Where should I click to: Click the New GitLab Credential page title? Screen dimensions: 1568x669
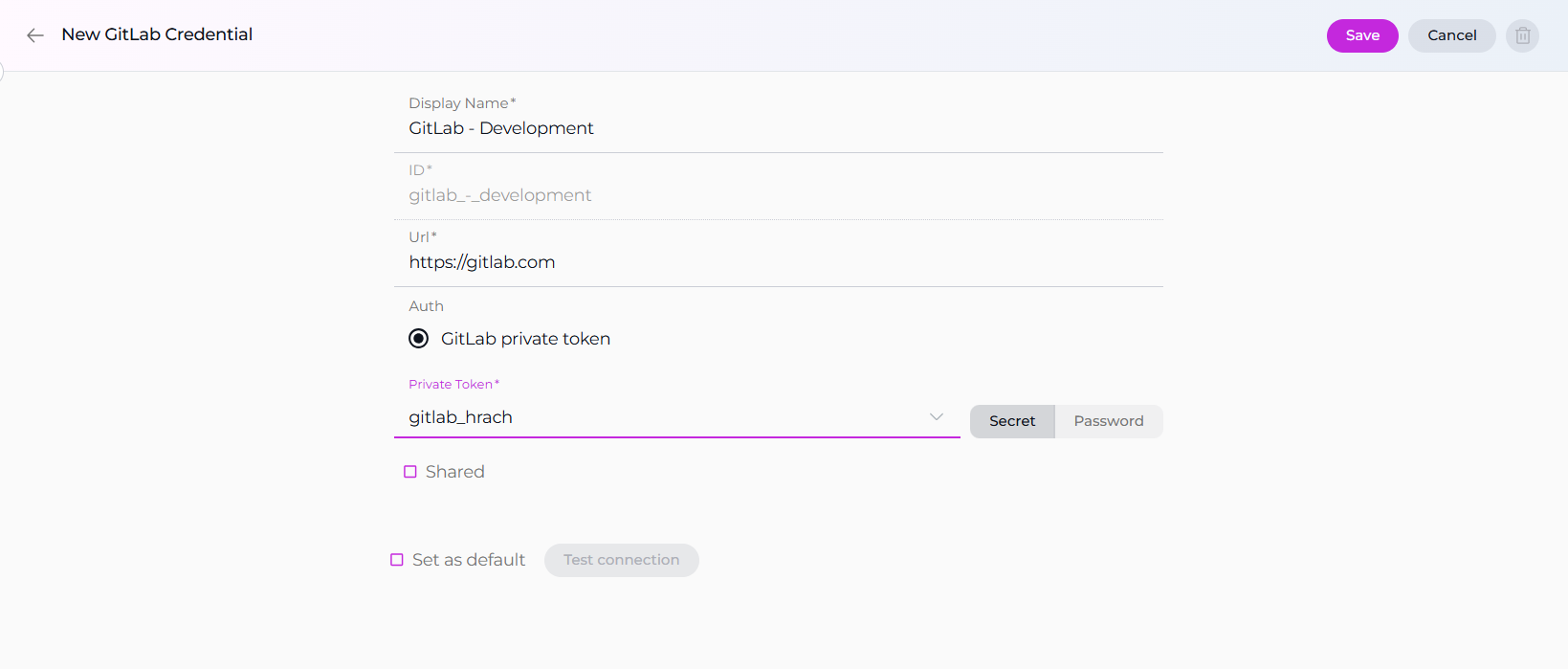pyautogui.click(x=157, y=34)
